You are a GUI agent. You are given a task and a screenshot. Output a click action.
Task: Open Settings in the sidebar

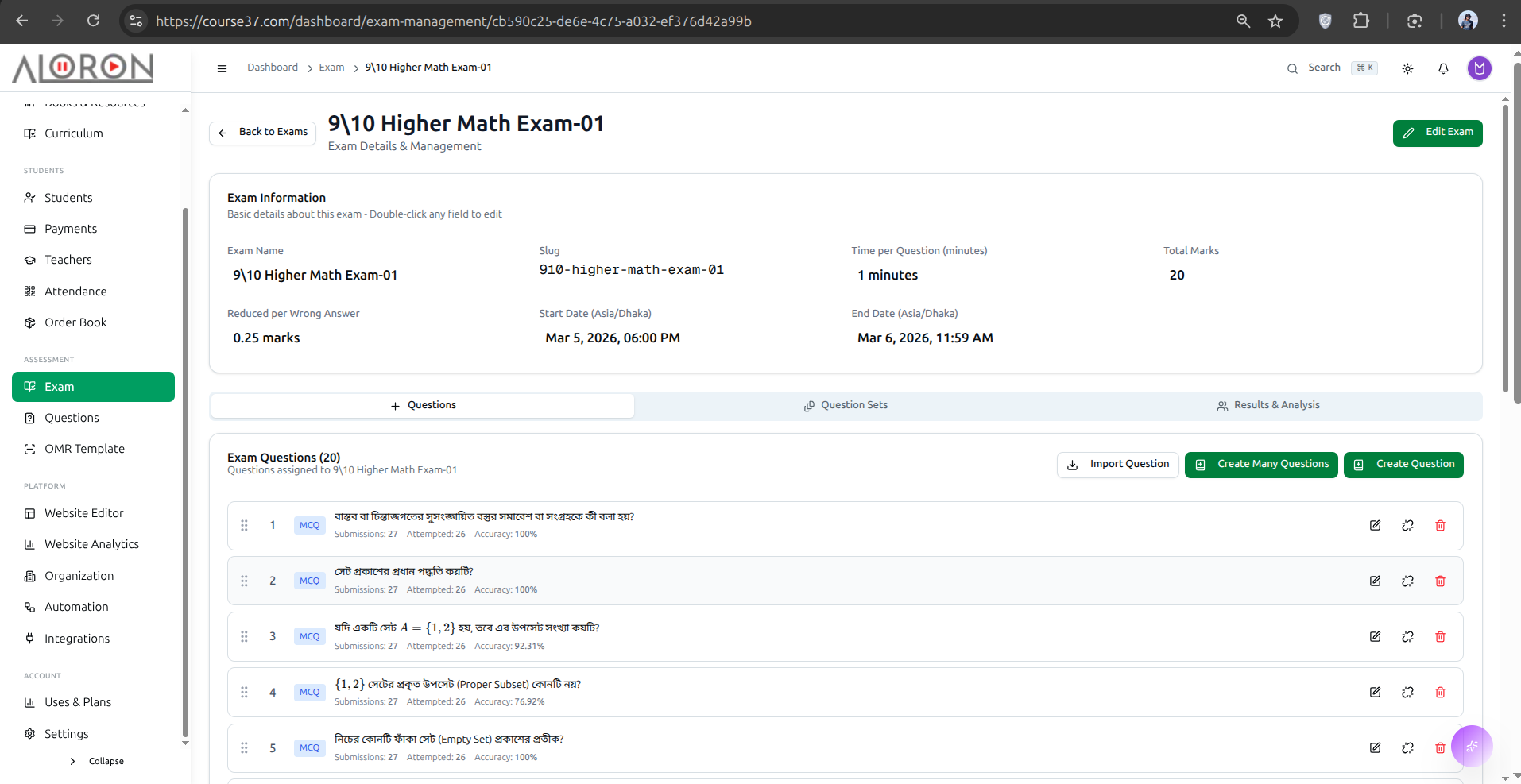point(94,734)
